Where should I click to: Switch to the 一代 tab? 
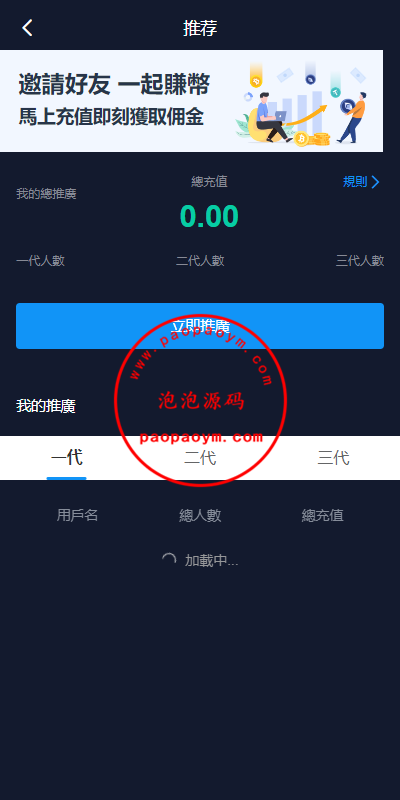[x=66, y=458]
